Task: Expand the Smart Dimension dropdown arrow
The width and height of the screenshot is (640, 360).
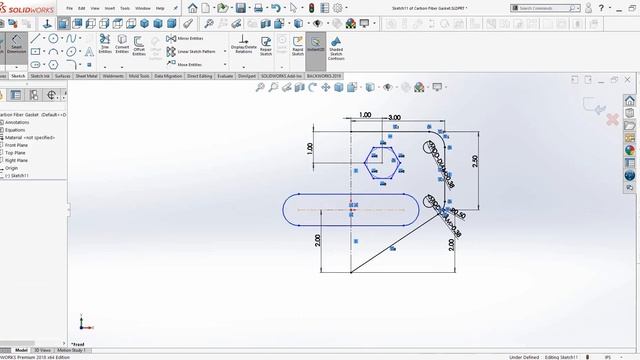Action: tap(16, 67)
